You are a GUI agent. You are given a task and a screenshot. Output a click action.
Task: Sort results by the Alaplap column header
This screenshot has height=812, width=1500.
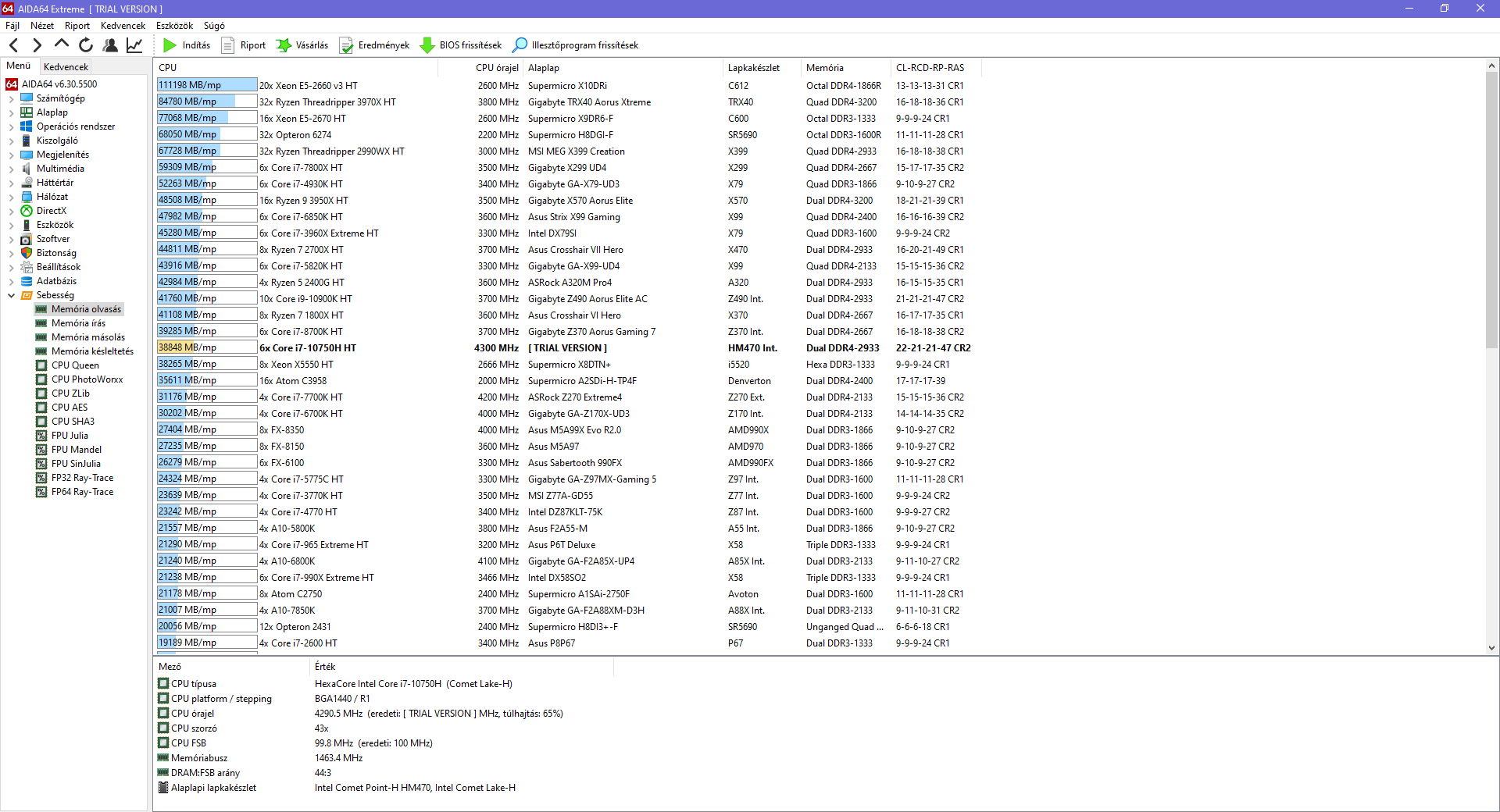tap(623, 68)
